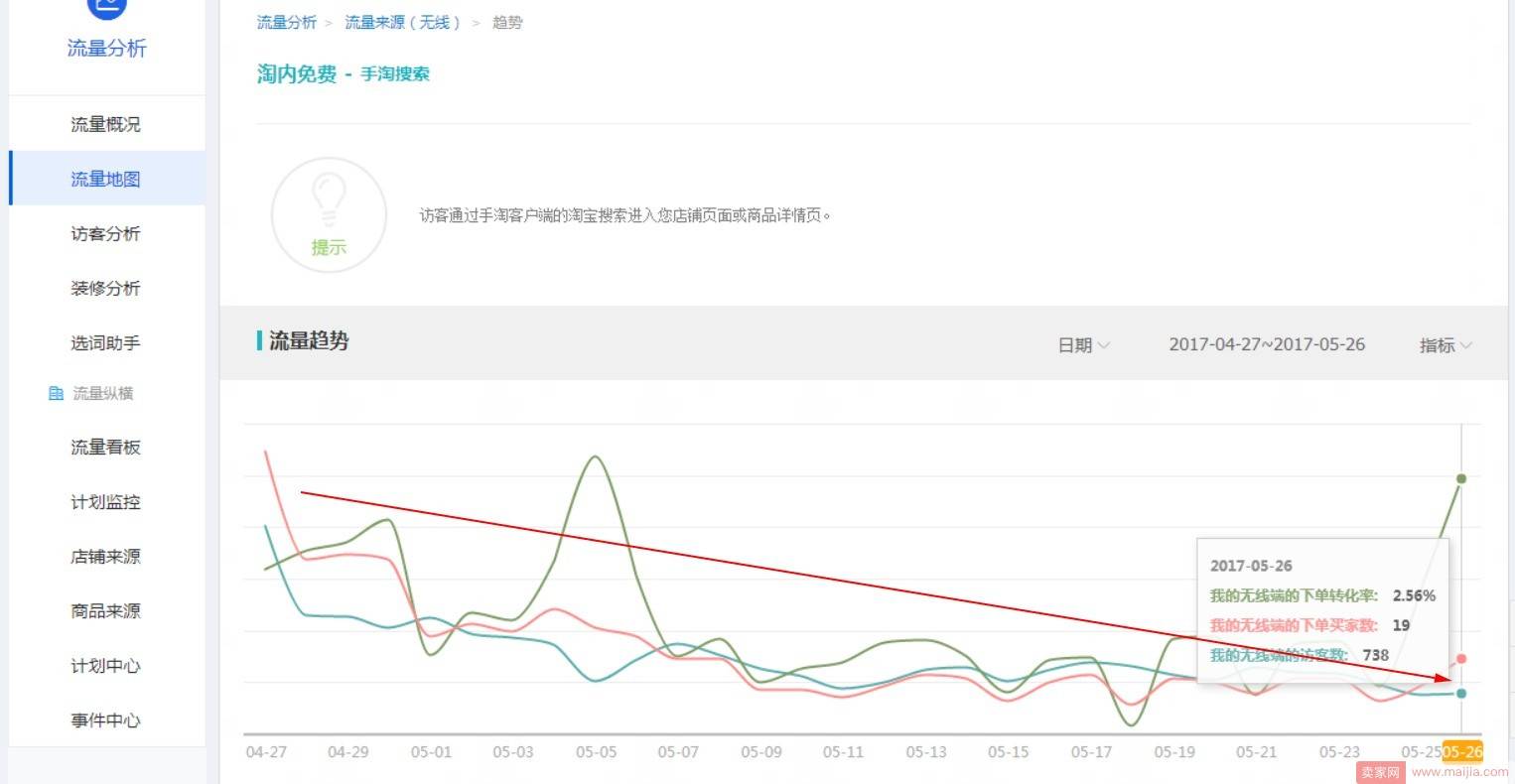Screen dimensions: 1515x784
Task: Open 计划监控 page
Action: point(105,501)
